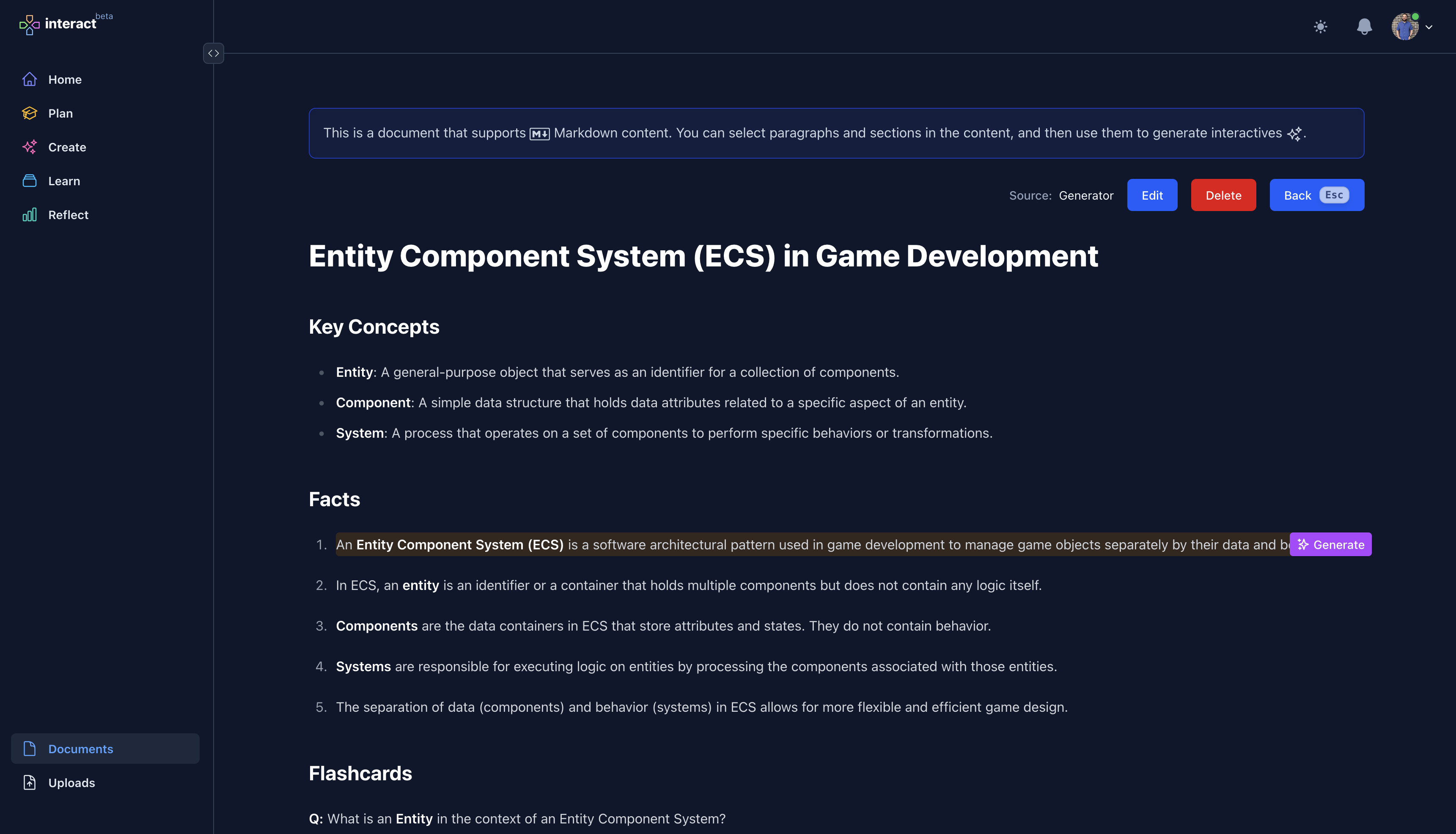The height and width of the screenshot is (834, 1456).
Task: Toggle light theme with the sun icon
Action: (1321, 27)
